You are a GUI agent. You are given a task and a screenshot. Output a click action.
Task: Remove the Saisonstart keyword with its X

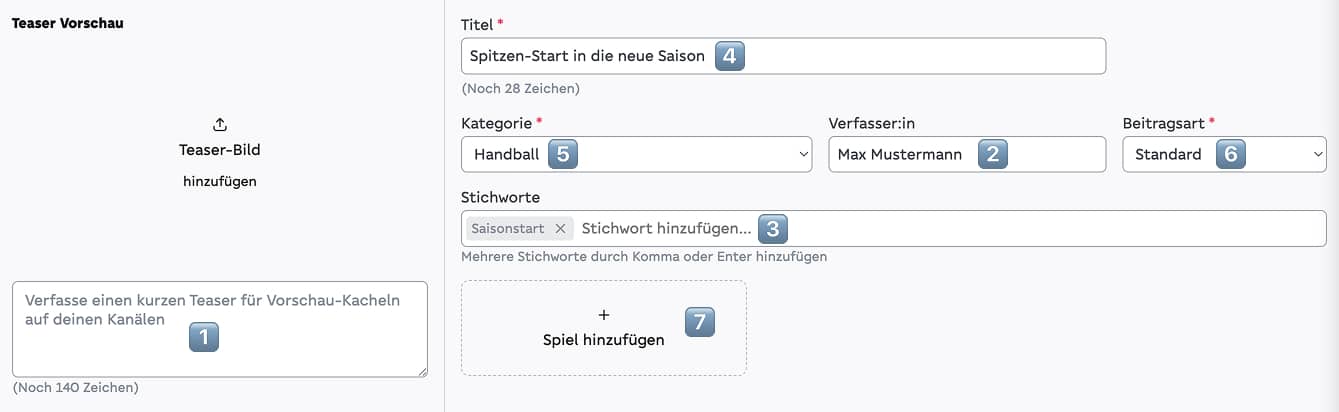click(560, 229)
